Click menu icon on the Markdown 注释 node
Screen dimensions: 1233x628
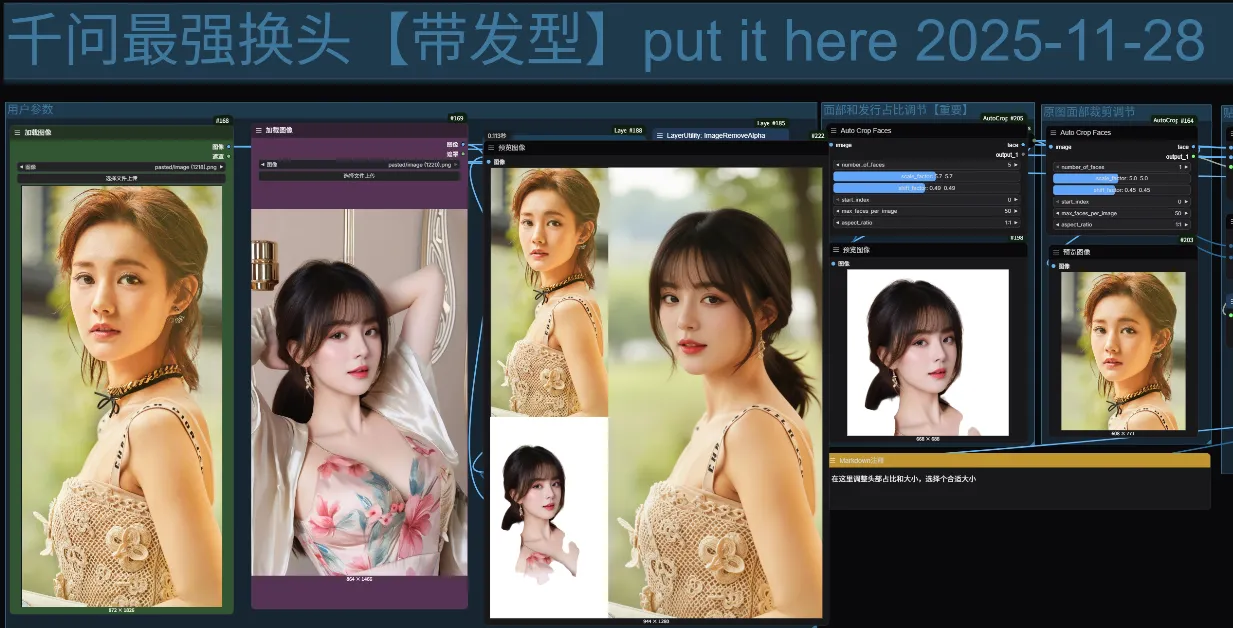coord(831,460)
